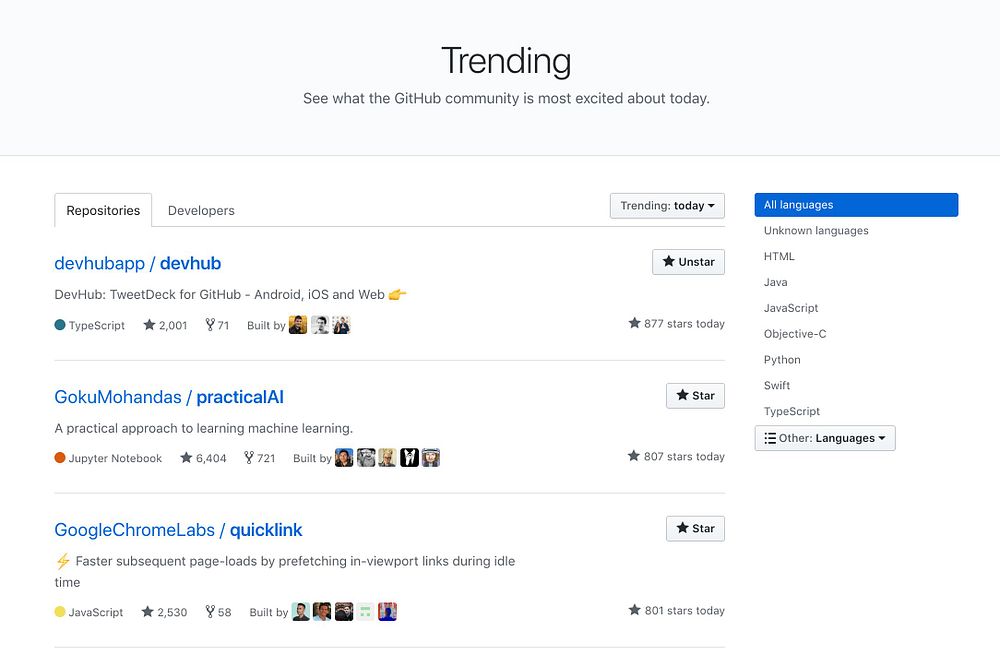Select All languages filter
Viewport: 1000px width, 667px height.
[856, 205]
